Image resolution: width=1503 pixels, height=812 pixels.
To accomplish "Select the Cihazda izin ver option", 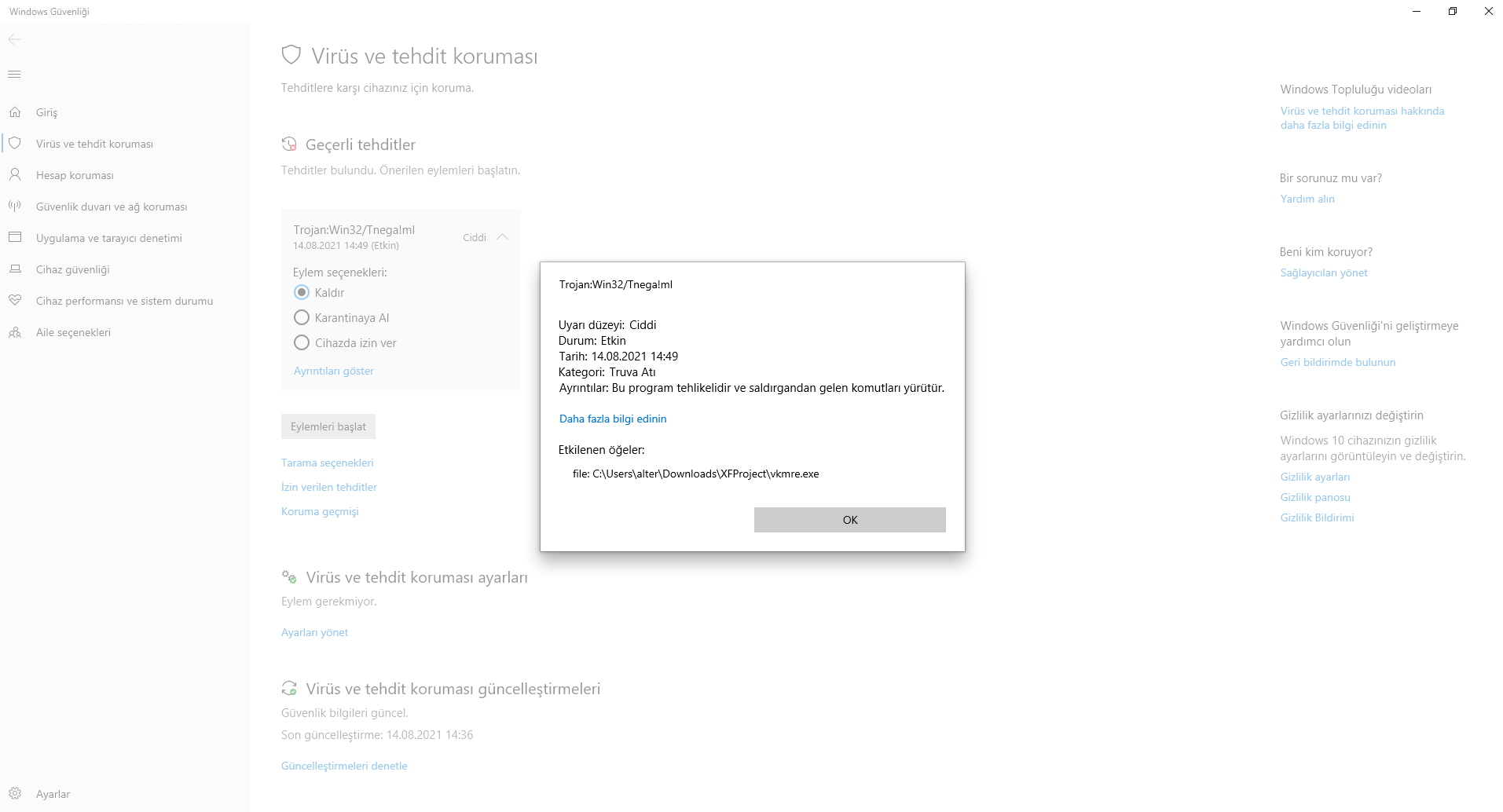I will [302, 342].
